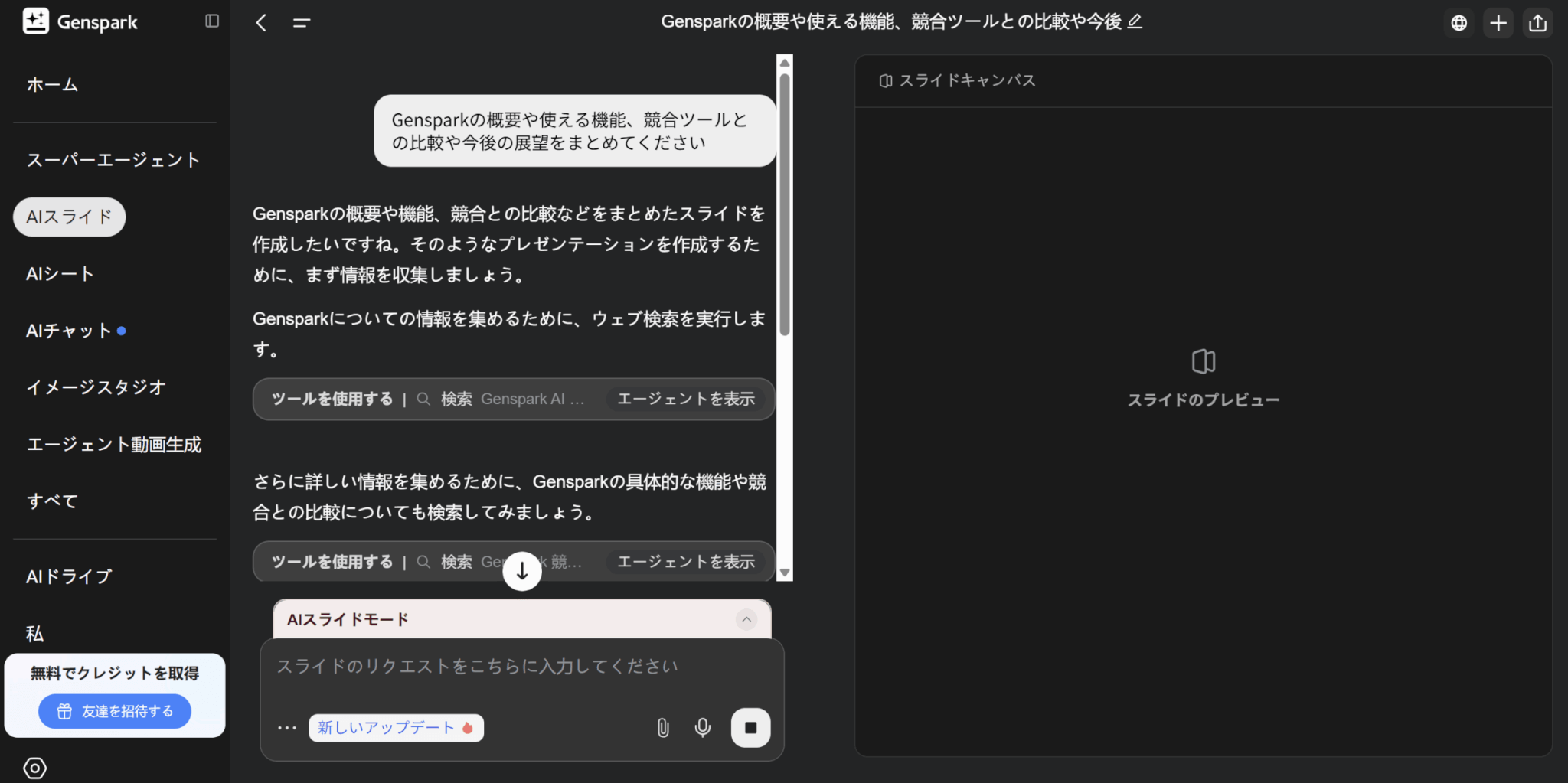The height and width of the screenshot is (783, 1568).
Task: Open スーパーエージェント in the sidebar
Action: [x=113, y=160]
